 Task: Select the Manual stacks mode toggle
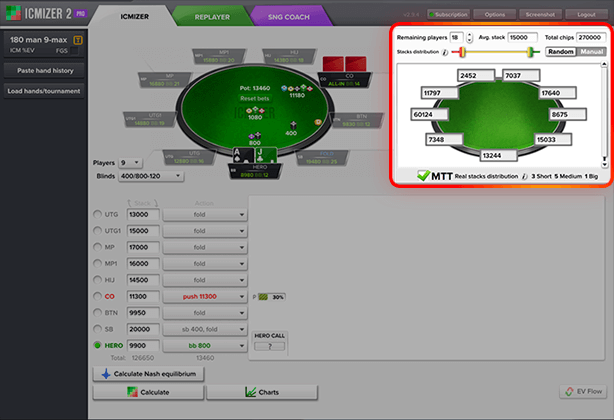[x=591, y=51]
